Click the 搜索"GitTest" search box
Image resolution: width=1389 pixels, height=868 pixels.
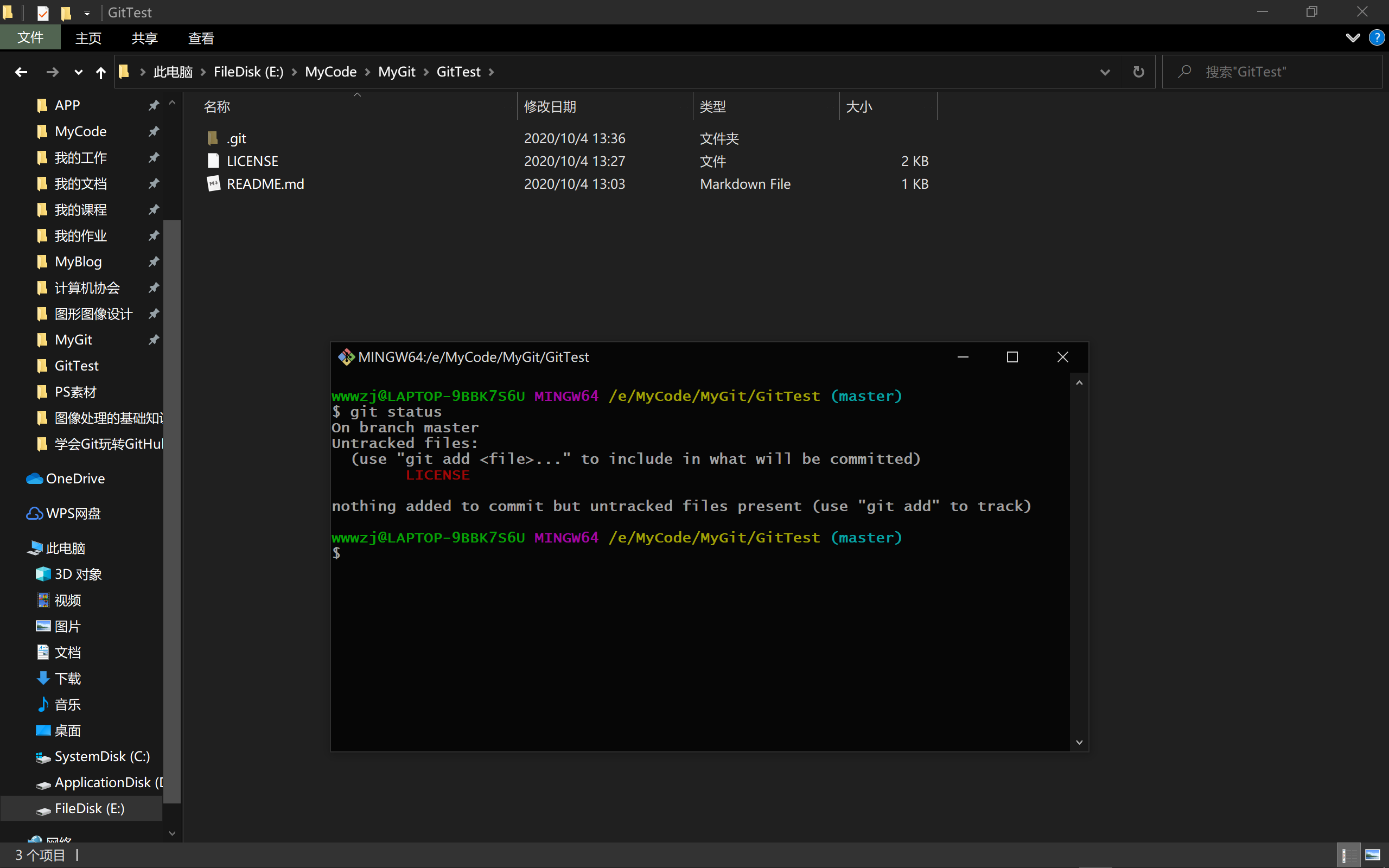[x=1272, y=72]
